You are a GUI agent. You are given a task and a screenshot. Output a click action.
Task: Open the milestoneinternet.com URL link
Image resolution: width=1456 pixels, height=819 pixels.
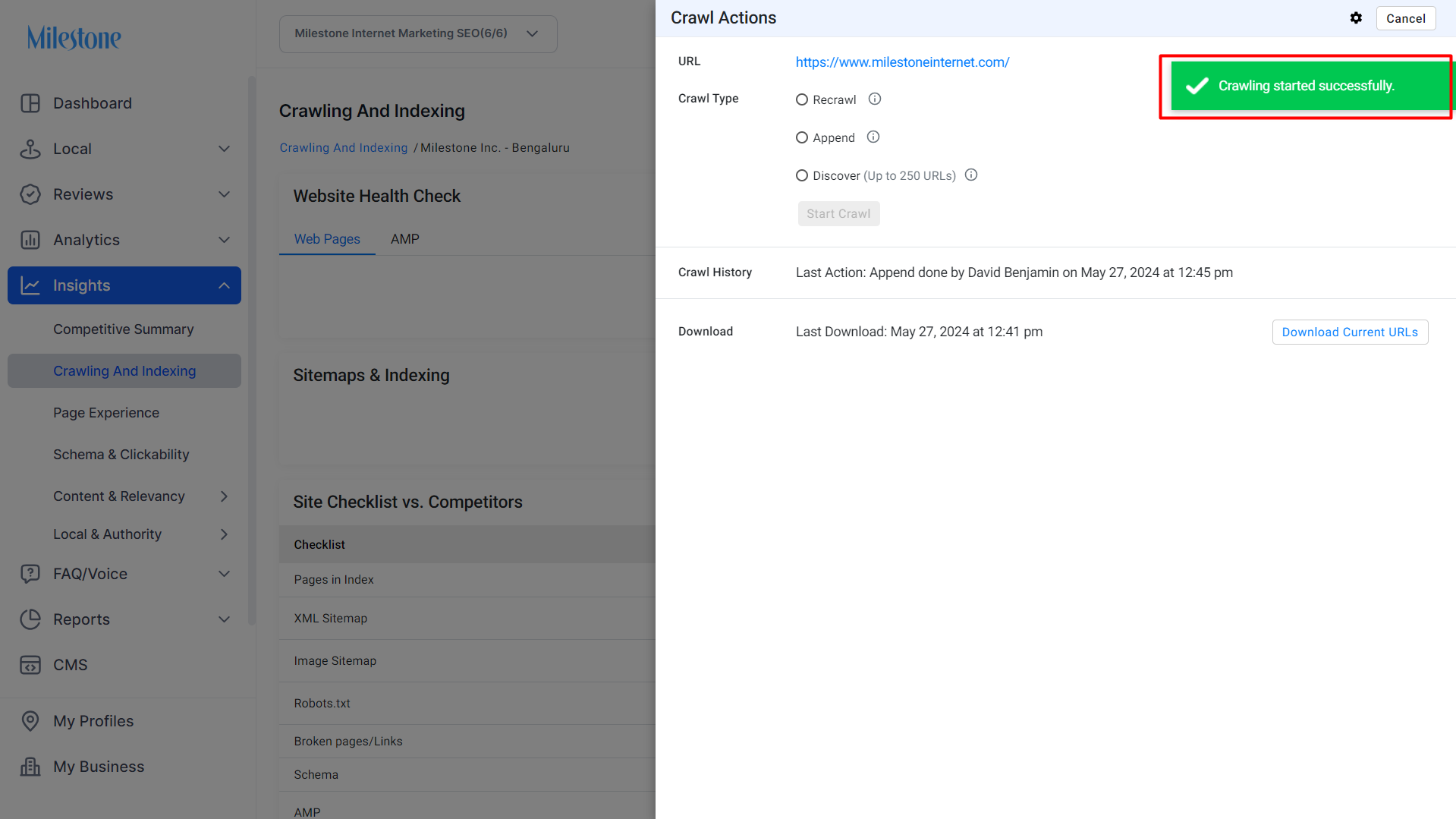pyautogui.click(x=902, y=62)
